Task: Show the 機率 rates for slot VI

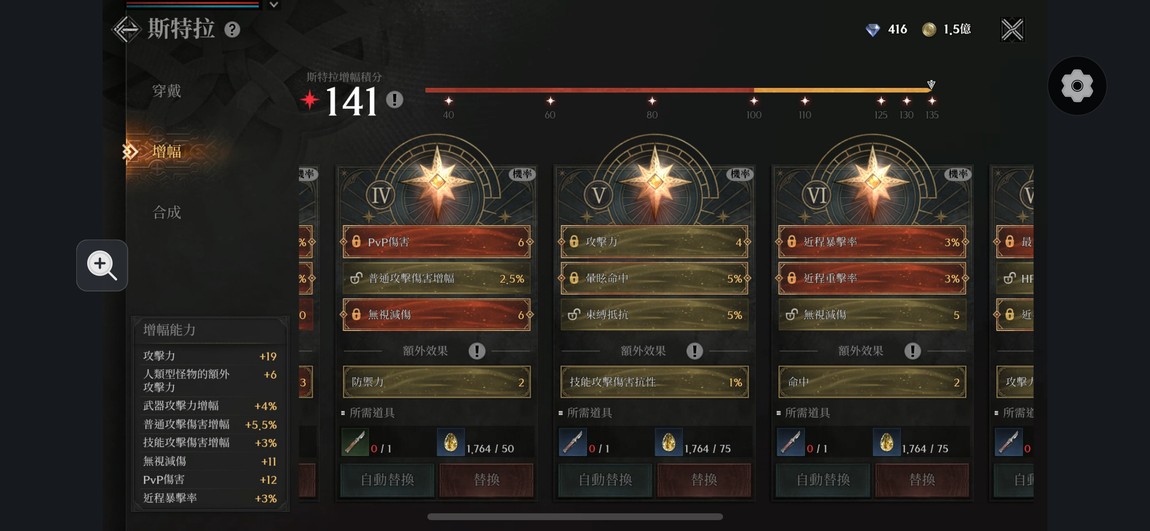Action: pyautogui.click(x=957, y=174)
